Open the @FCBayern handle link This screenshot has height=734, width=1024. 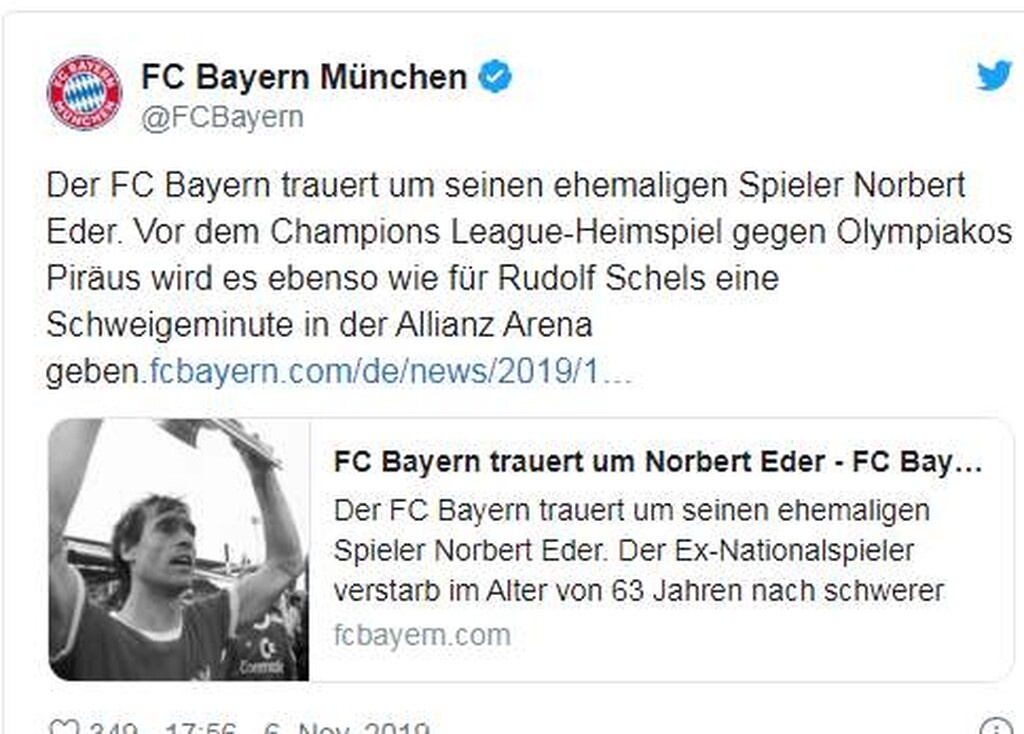tap(222, 117)
